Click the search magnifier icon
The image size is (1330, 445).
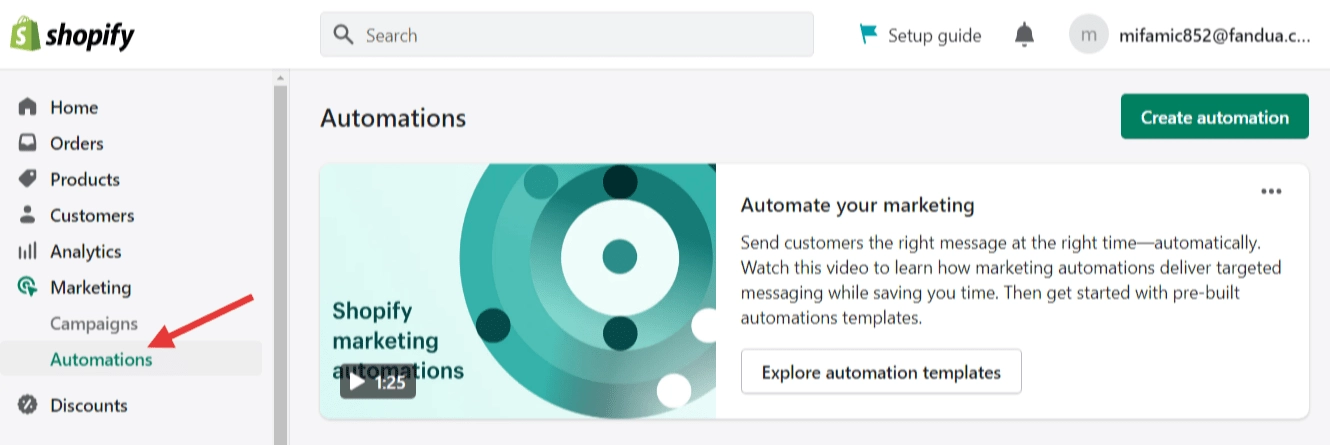click(343, 35)
